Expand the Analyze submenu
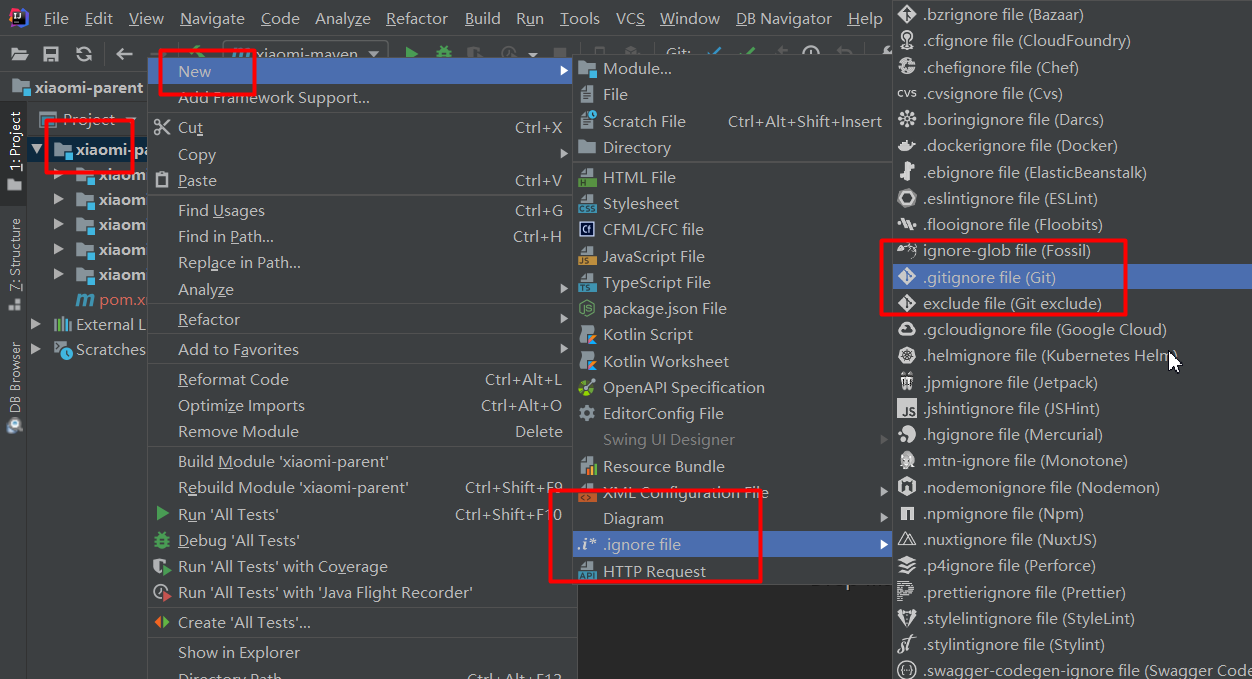Viewport: 1252px width, 679px height. point(361,289)
